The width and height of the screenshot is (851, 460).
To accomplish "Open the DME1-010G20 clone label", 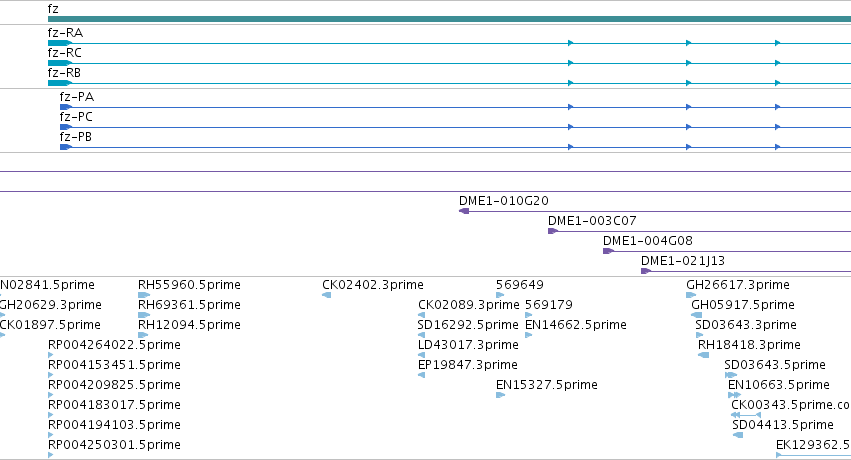I will [x=504, y=201].
